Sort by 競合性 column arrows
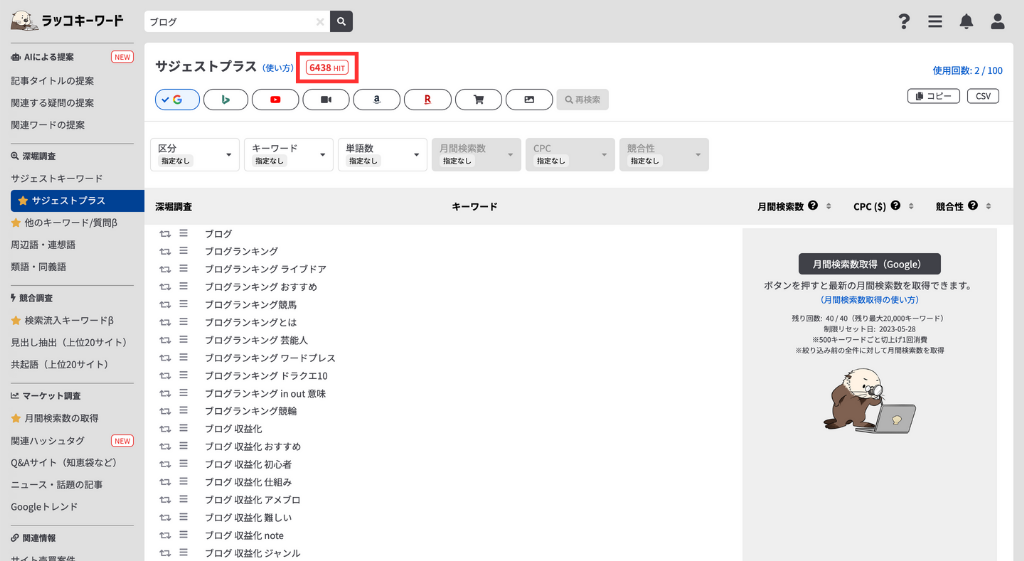This screenshot has height=561, width=1024. click(x=989, y=206)
